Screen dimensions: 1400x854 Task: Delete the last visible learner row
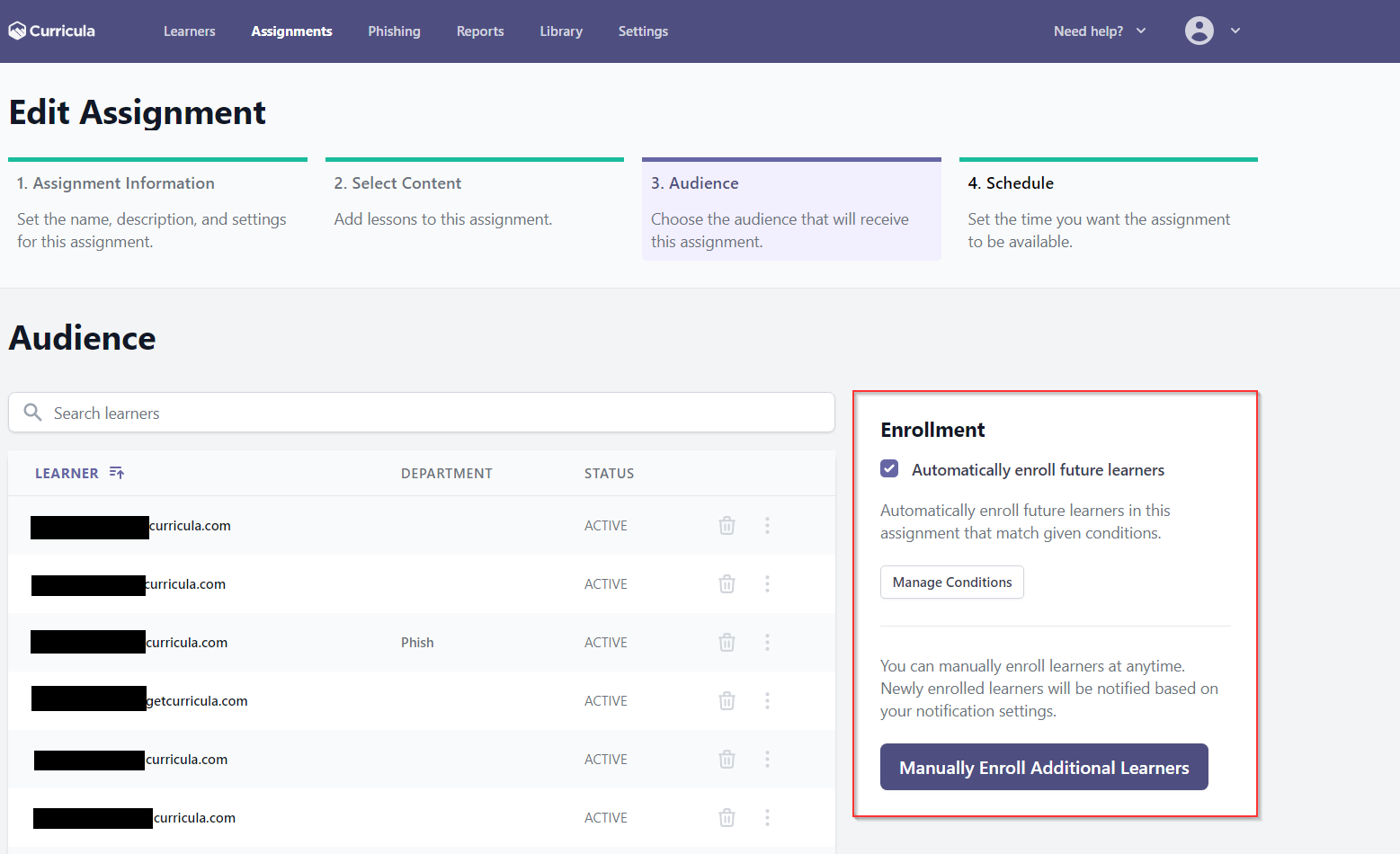727,818
